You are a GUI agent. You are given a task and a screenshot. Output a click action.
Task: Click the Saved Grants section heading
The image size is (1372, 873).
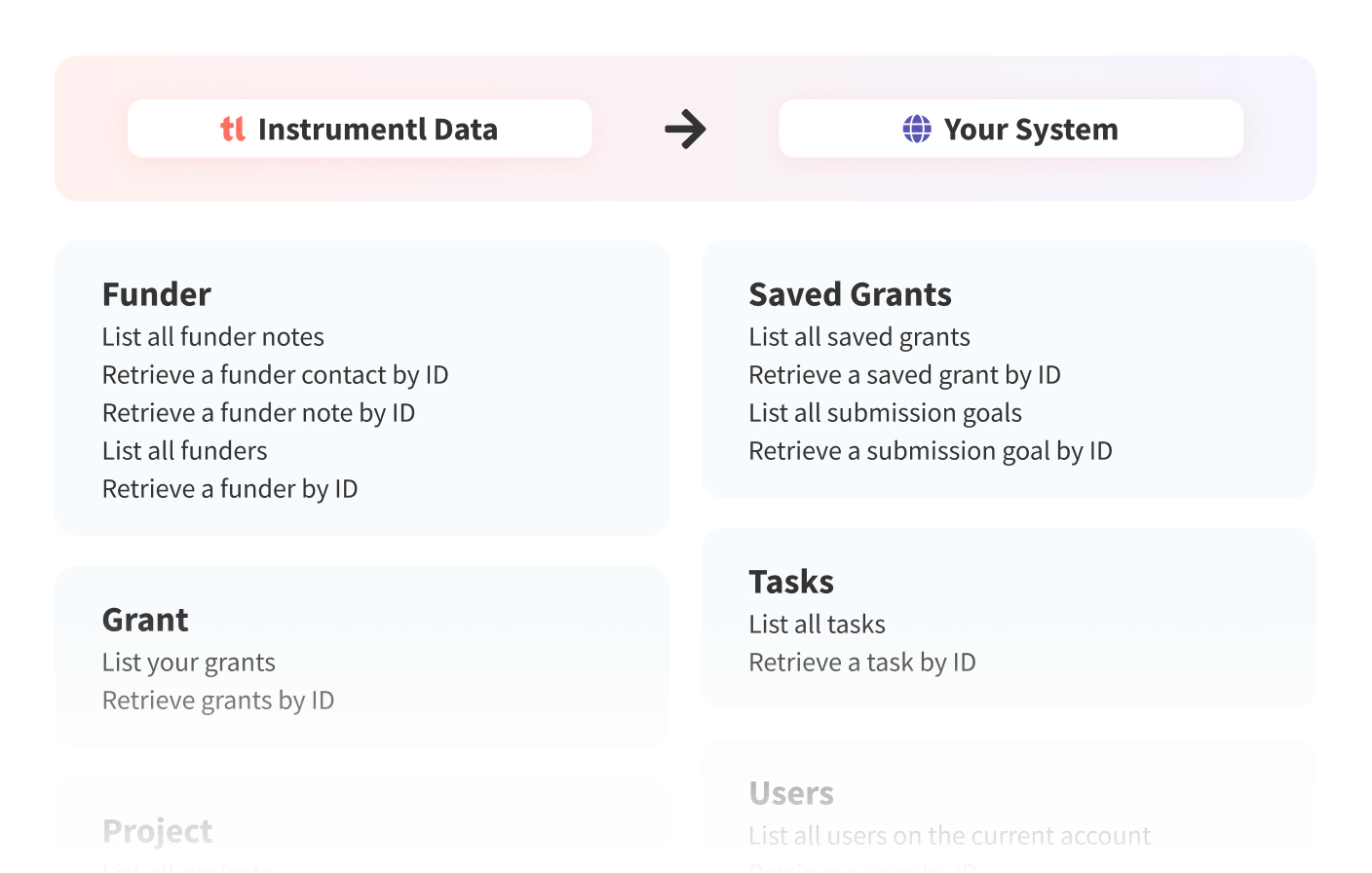click(851, 294)
